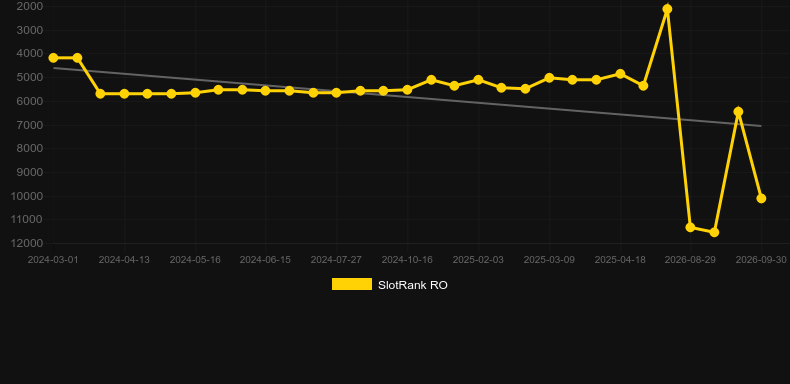Click the y-axis value 10000
The width and height of the screenshot is (790, 384).
(27, 196)
